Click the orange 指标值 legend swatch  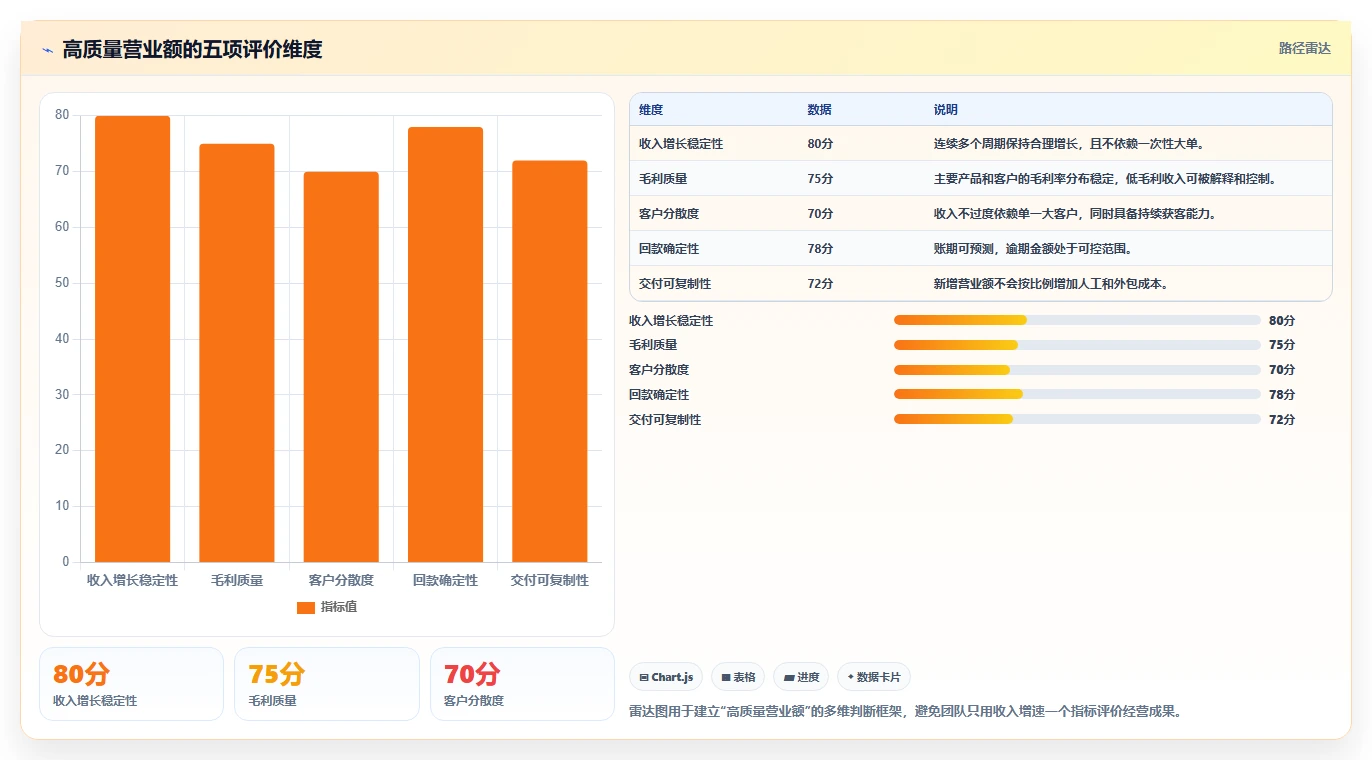point(306,607)
